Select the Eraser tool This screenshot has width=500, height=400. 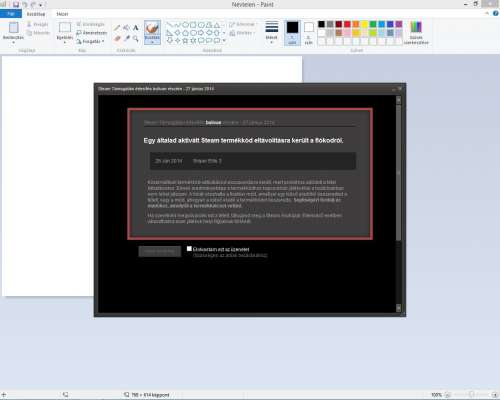tap(117, 39)
